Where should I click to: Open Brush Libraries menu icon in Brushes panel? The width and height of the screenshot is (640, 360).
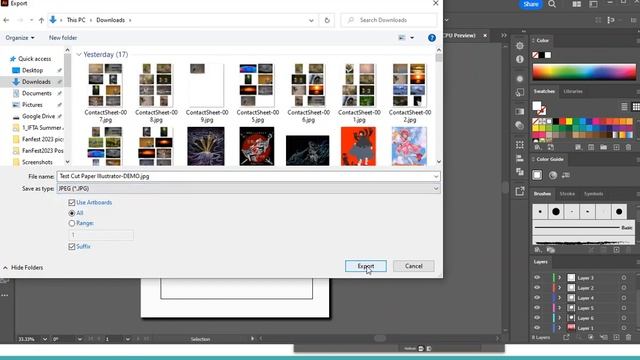[538, 250]
